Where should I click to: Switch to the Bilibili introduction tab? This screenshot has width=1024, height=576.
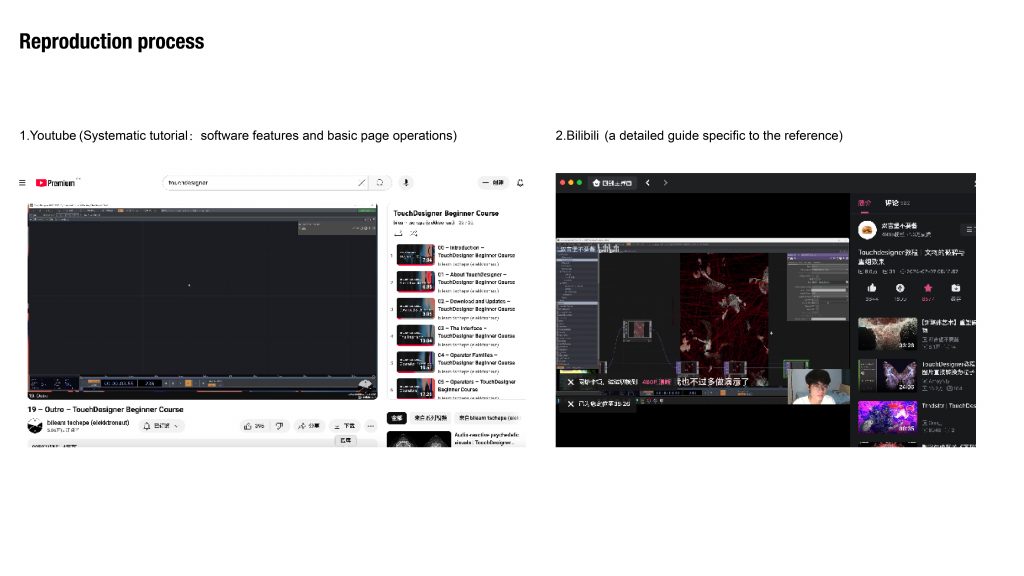(865, 203)
